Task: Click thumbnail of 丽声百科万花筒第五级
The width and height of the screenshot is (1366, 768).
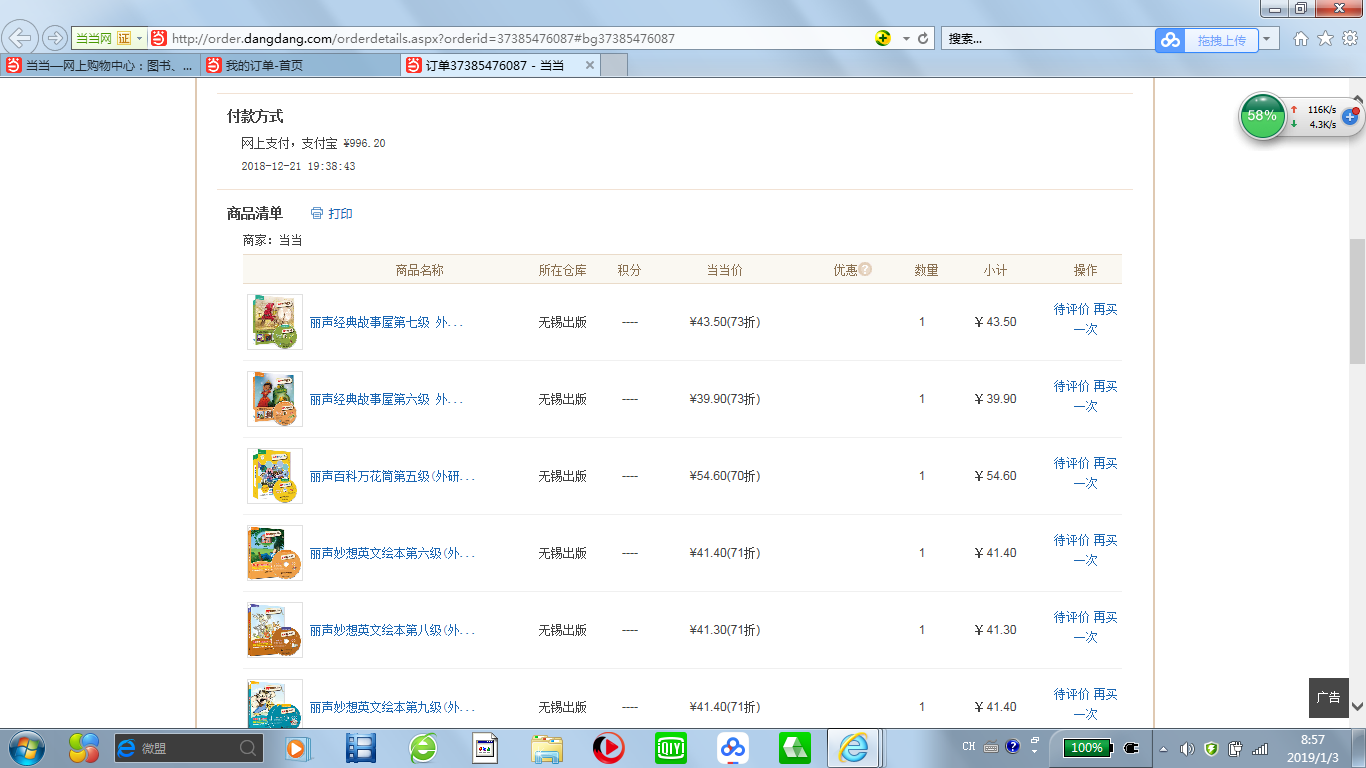Action: [275, 476]
